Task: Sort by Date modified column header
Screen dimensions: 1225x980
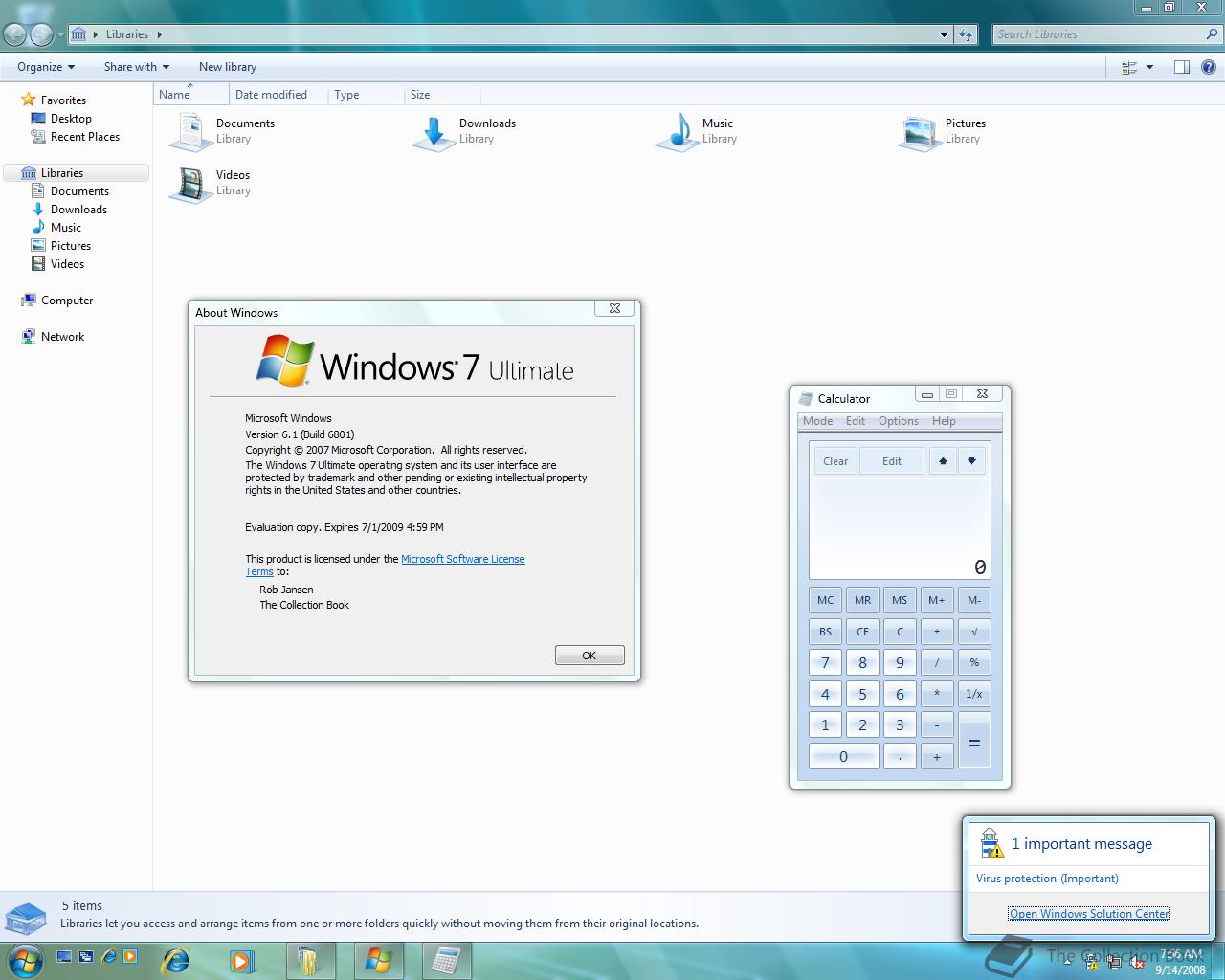Action: tap(278, 95)
